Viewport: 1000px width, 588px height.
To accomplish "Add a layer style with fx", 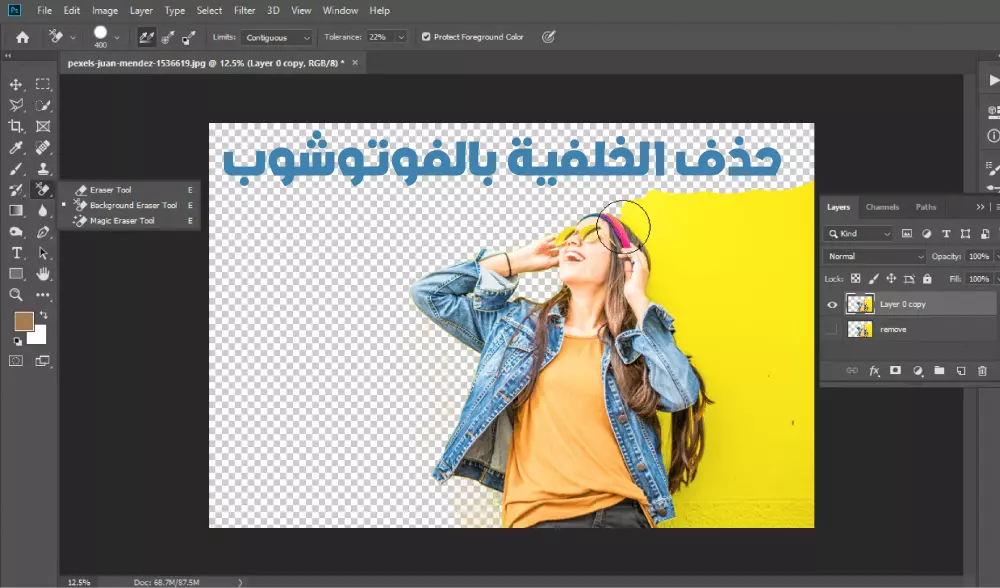I will 874,371.
